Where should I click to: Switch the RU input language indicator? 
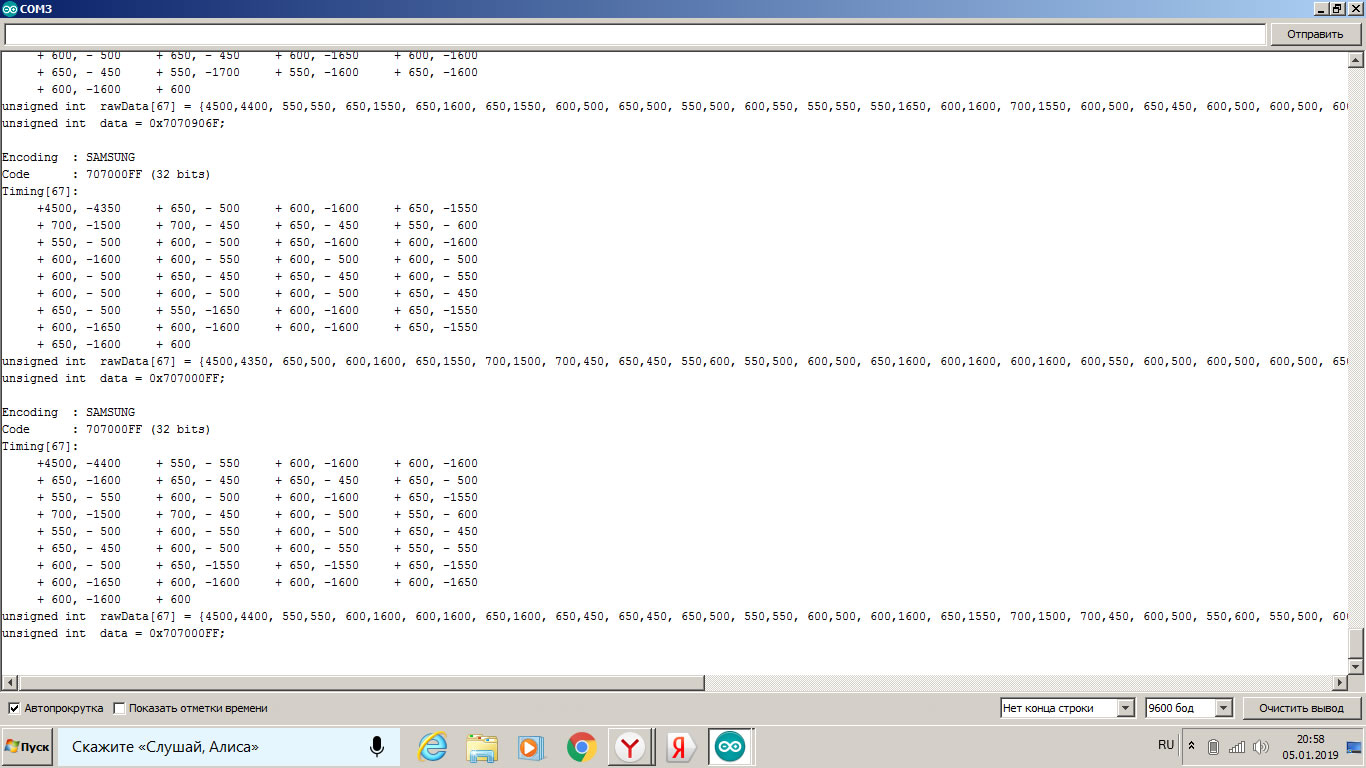[x=1166, y=745]
